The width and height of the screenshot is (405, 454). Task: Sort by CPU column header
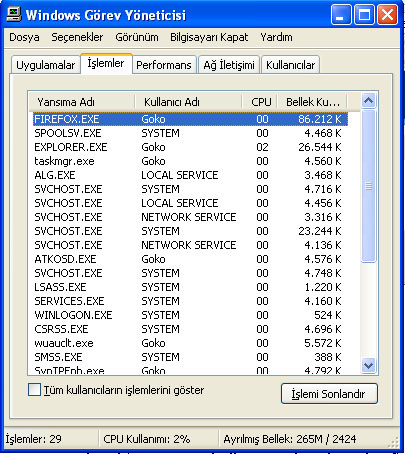259,102
